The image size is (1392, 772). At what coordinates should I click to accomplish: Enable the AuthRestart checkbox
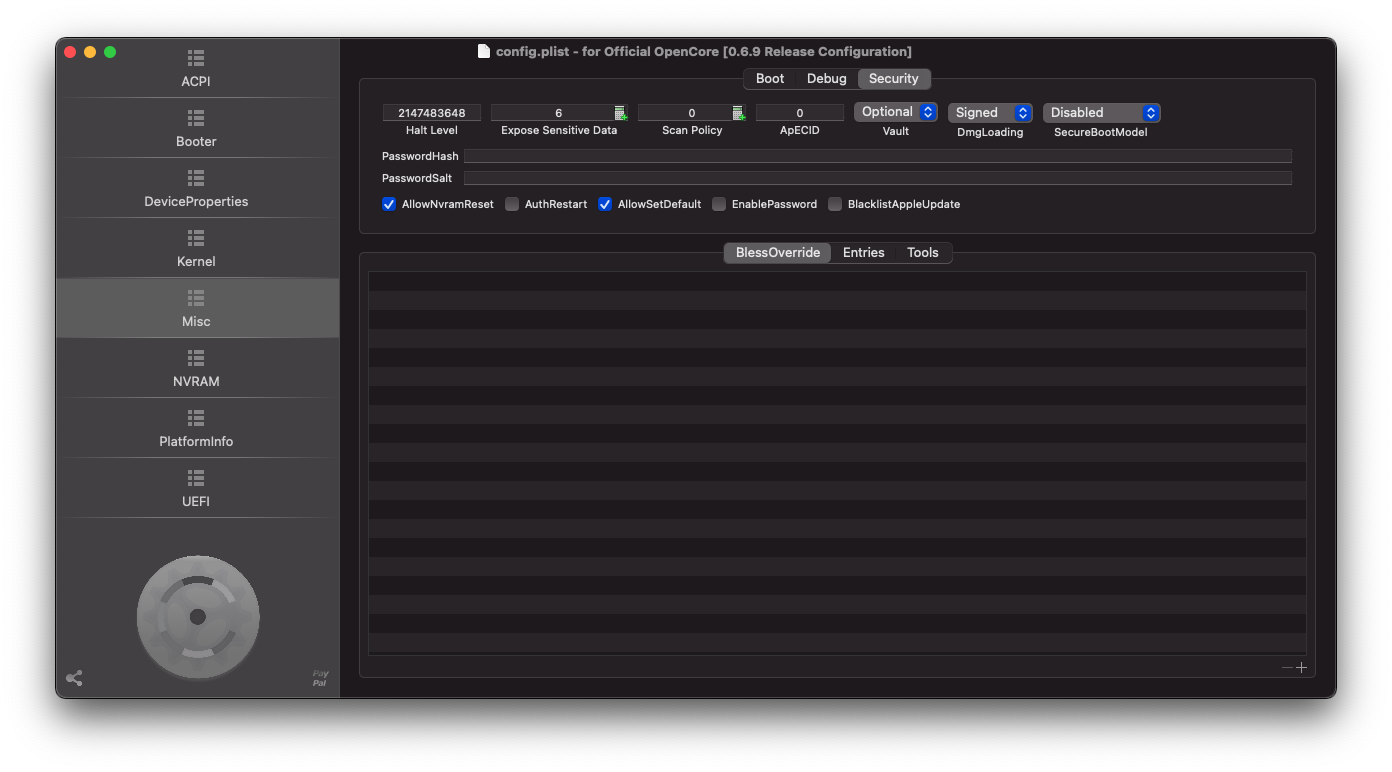click(x=512, y=204)
